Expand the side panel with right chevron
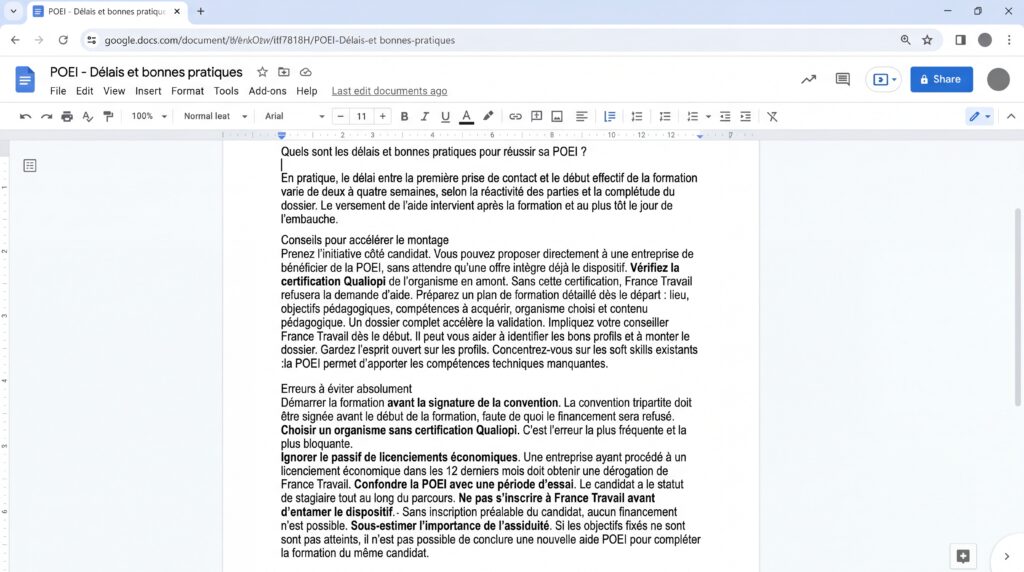Screen dimensions: 1024x572 point(1006,556)
